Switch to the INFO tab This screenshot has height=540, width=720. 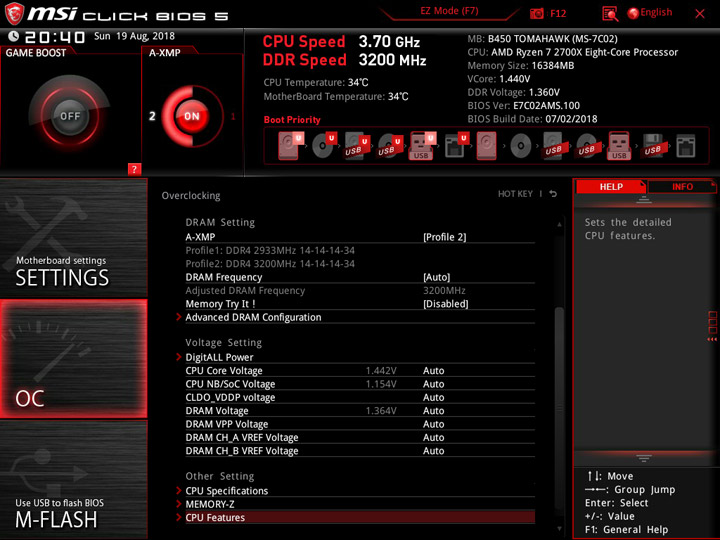[x=682, y=186]
